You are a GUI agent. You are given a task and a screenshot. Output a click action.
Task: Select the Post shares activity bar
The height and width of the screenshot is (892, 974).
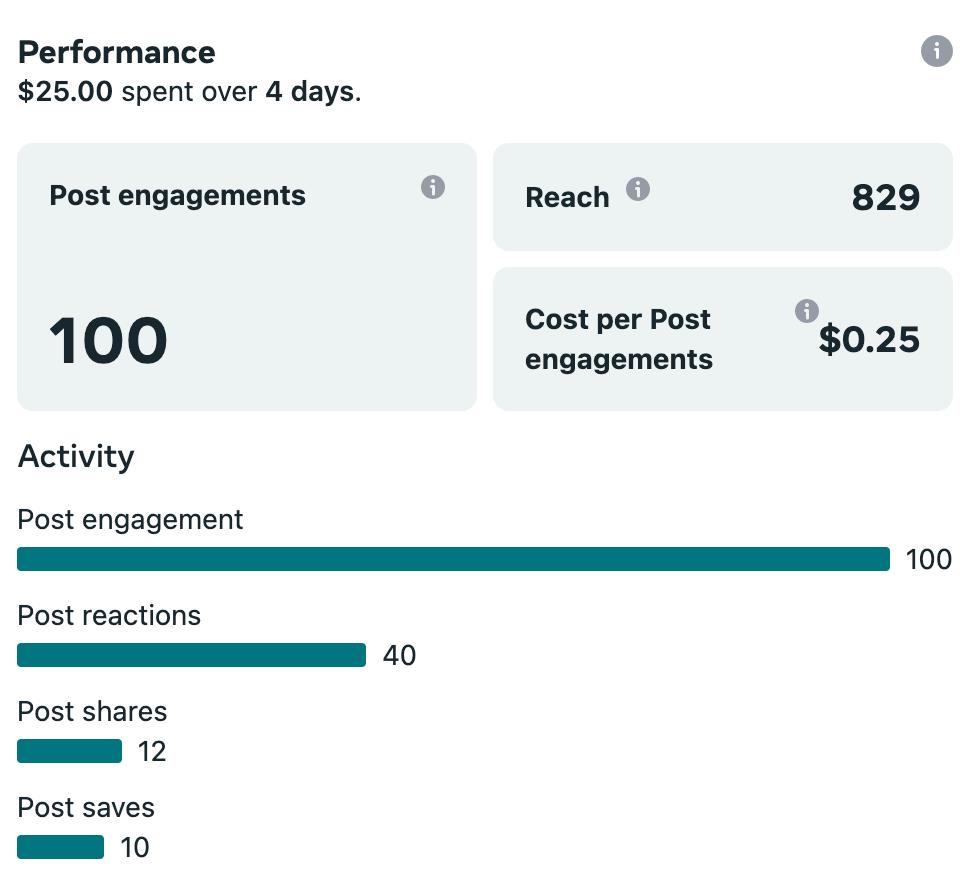pos(69,751)
